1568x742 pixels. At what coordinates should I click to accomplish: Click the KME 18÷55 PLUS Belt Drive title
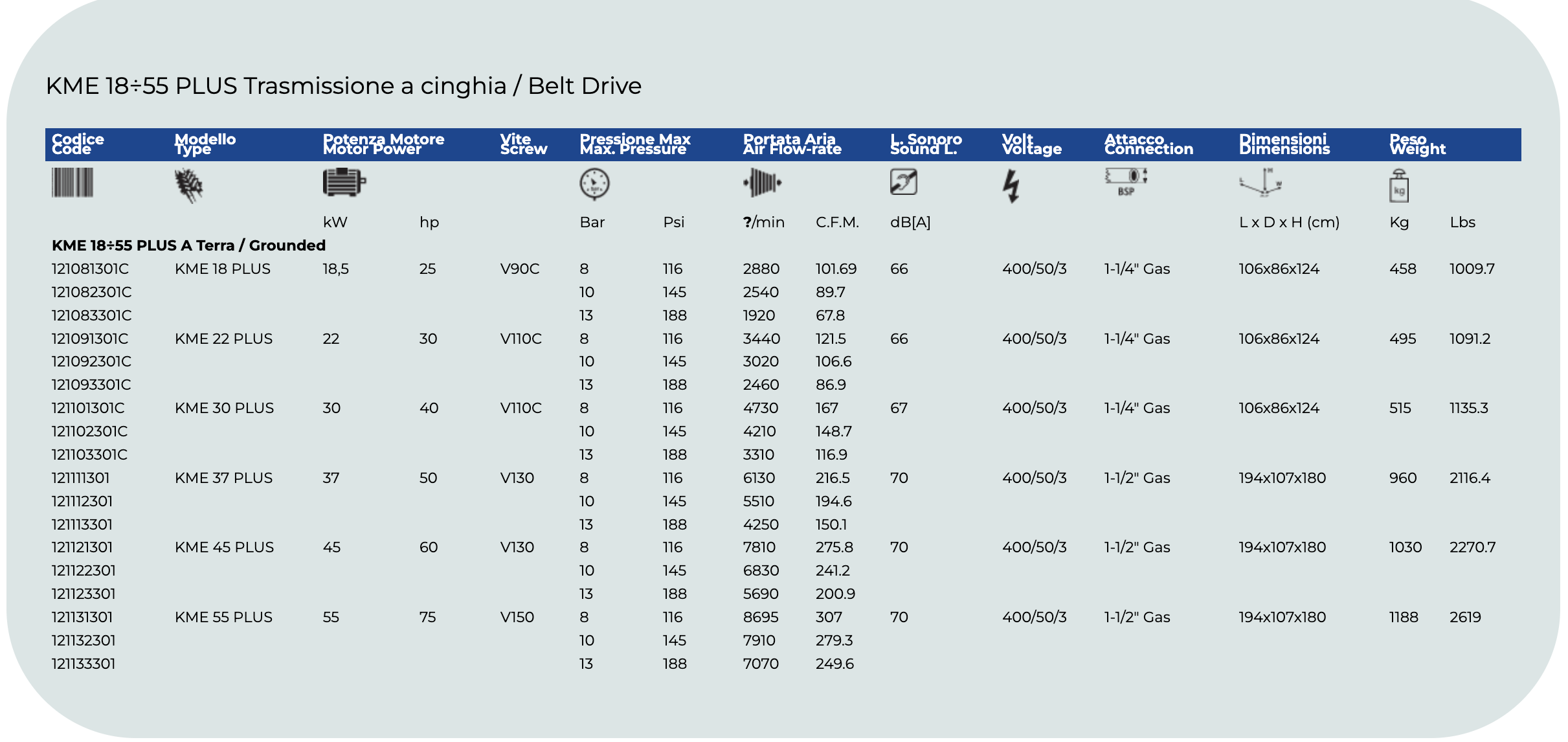[343, 85]
